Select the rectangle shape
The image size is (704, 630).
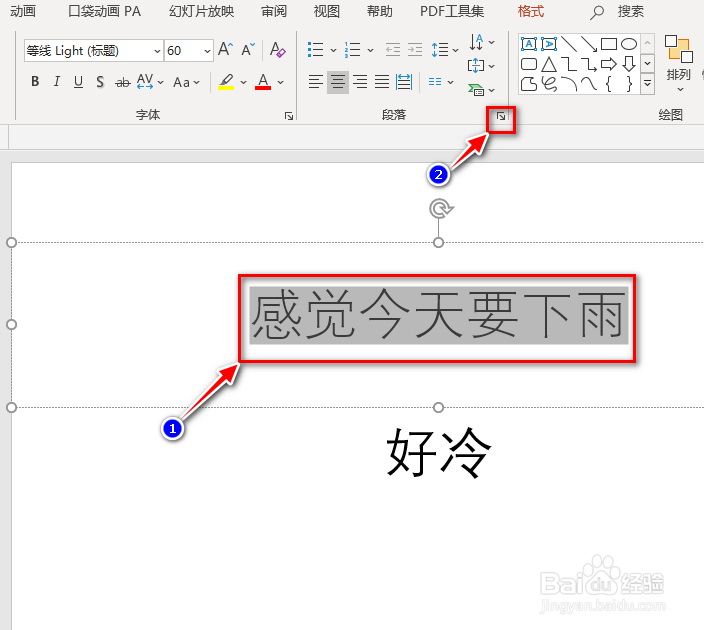[609, 44]
